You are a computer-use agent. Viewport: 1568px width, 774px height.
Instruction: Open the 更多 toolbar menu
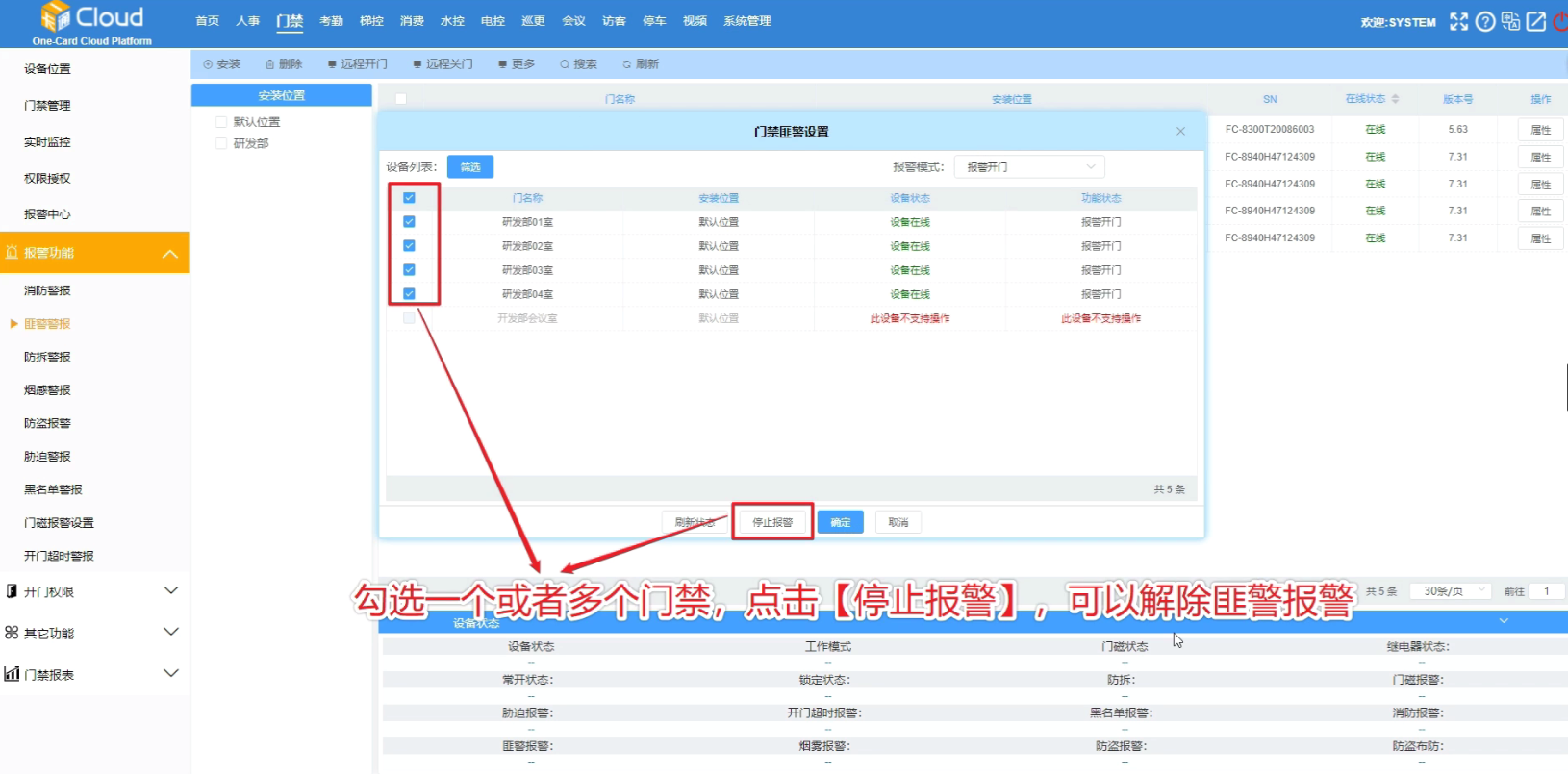pyautogui.click(x=517, y=64)
